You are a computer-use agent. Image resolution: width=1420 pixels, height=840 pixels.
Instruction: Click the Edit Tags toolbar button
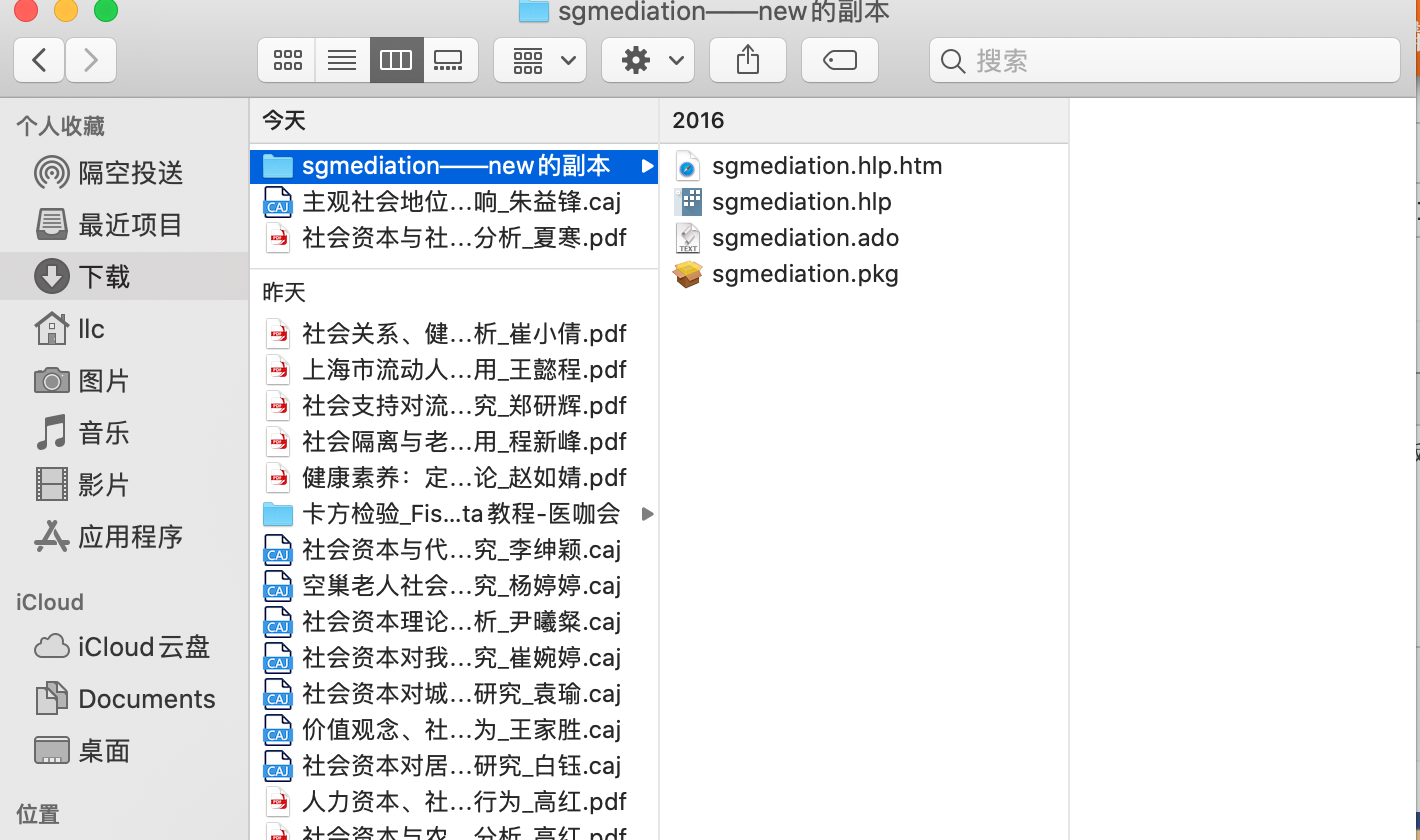[x=840, y=60]
